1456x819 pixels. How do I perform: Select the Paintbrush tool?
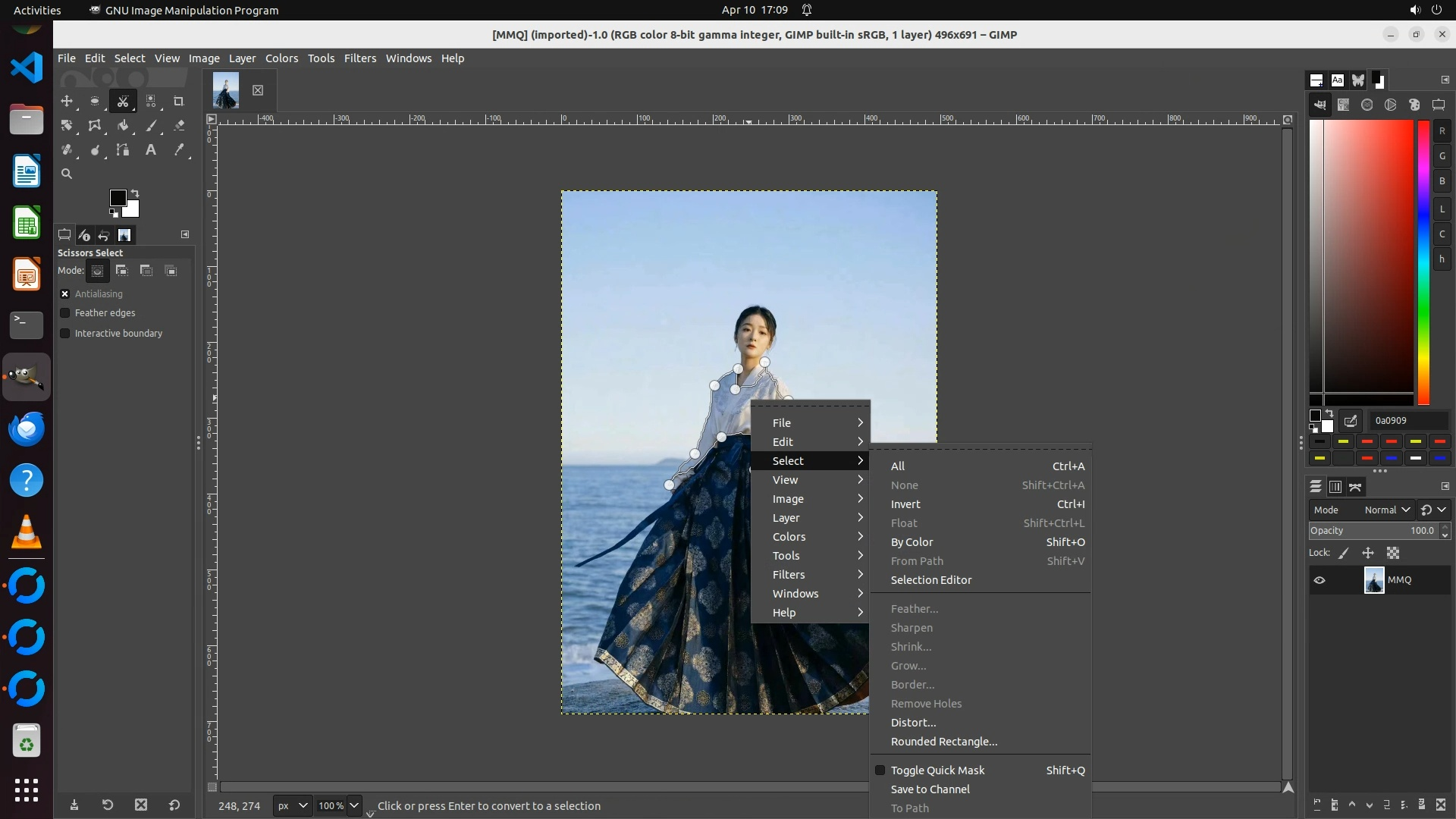coord(151,126)
